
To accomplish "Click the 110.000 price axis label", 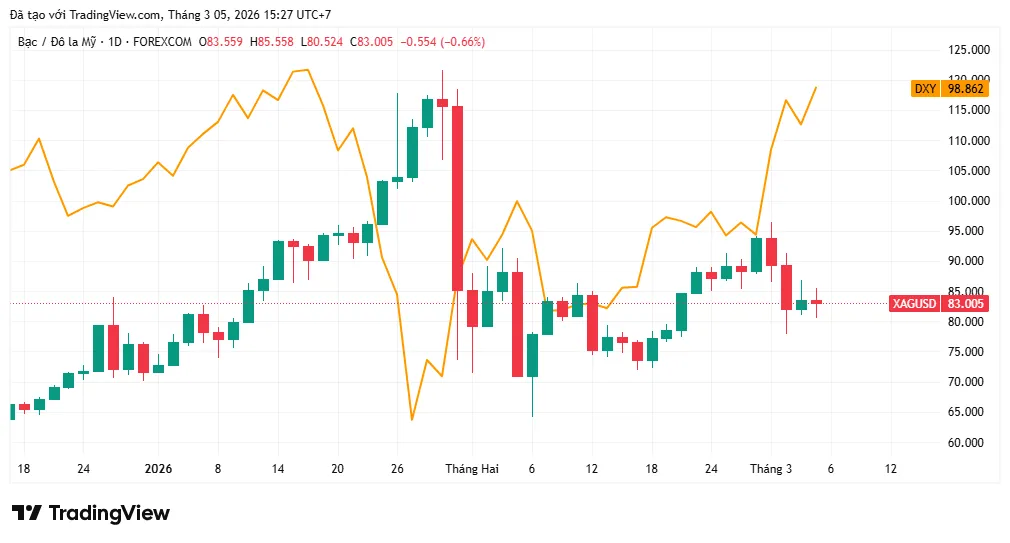I will click(969, 140).
